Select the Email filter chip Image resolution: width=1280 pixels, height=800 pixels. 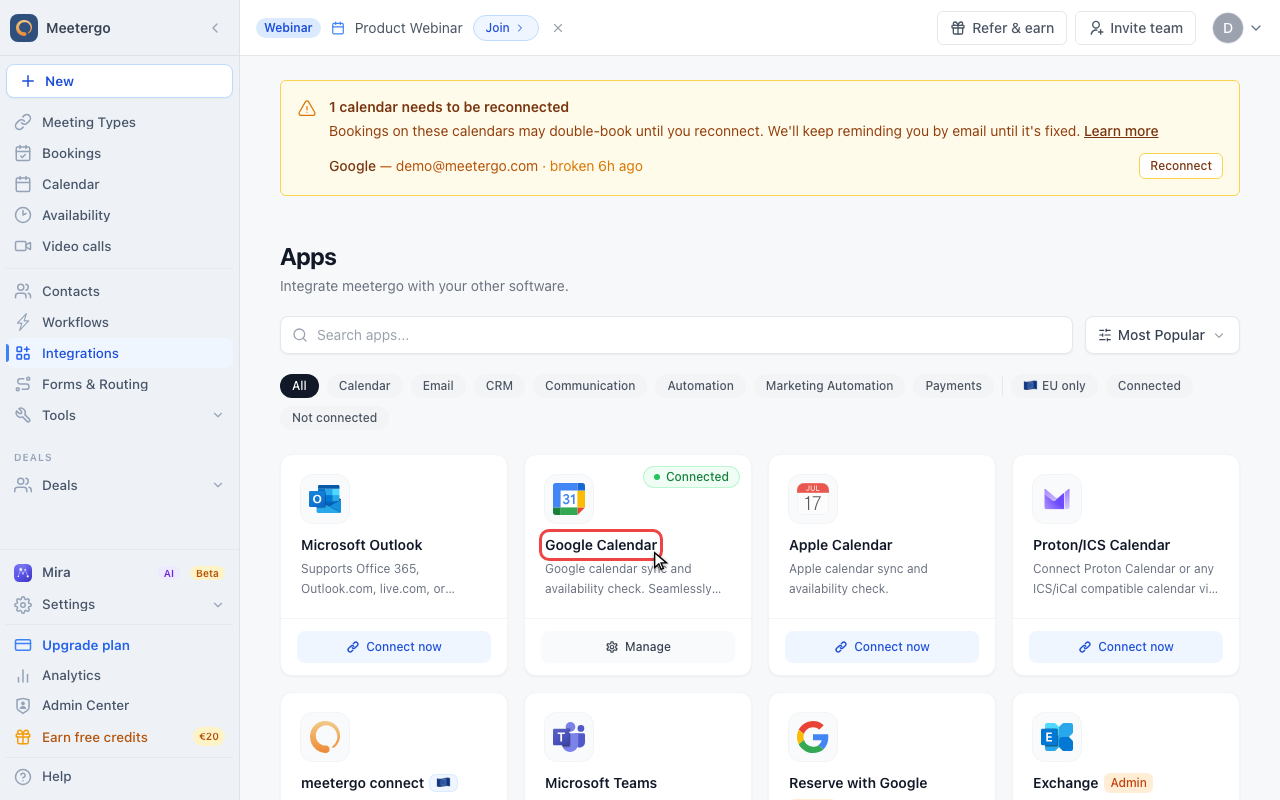438,386
